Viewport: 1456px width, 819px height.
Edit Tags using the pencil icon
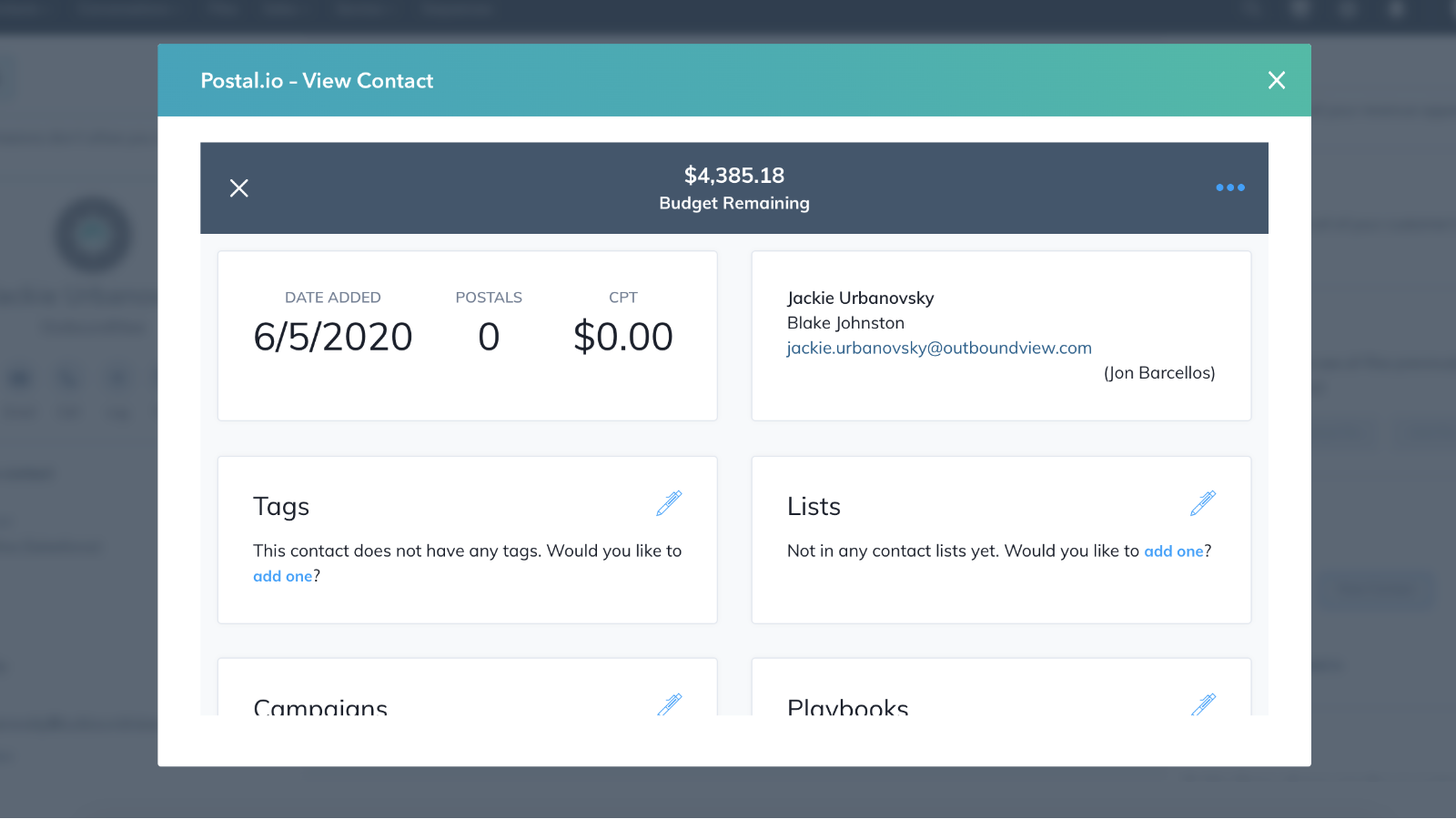(669, 502)
